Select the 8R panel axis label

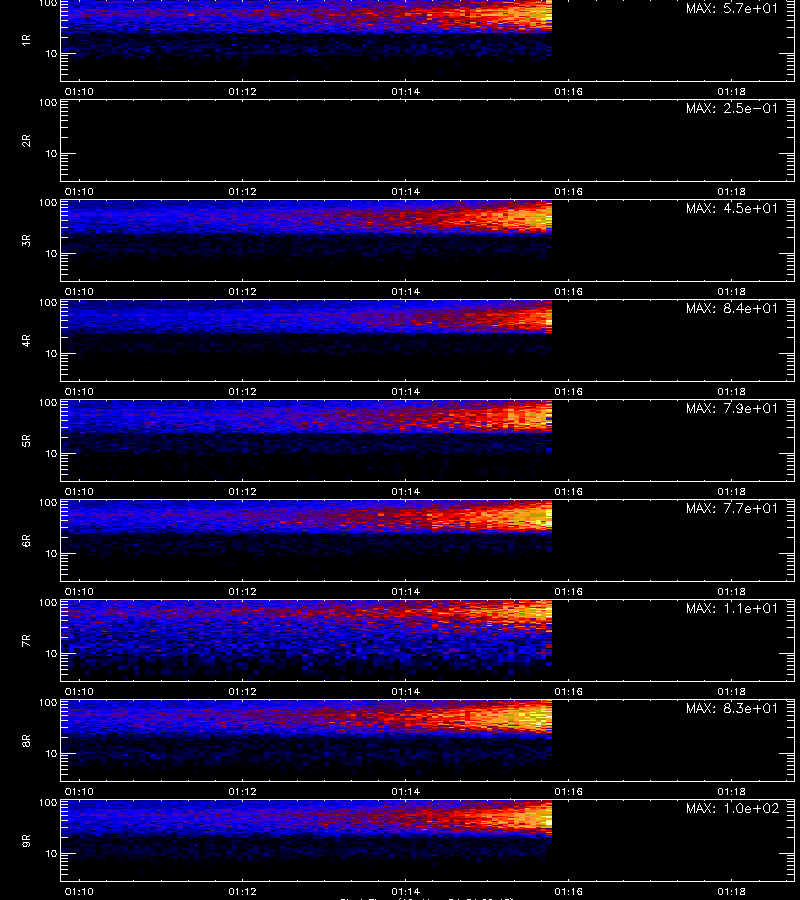coord(26,740)
